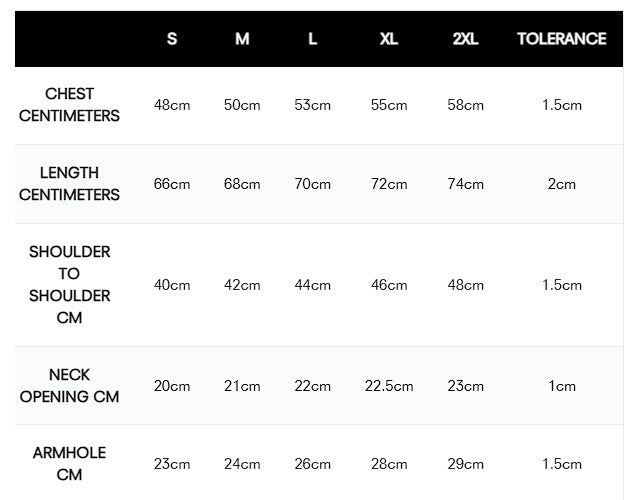
Task: Select the 72cm length value for XL
Action: pyautogui.click(x=389, y=184)
